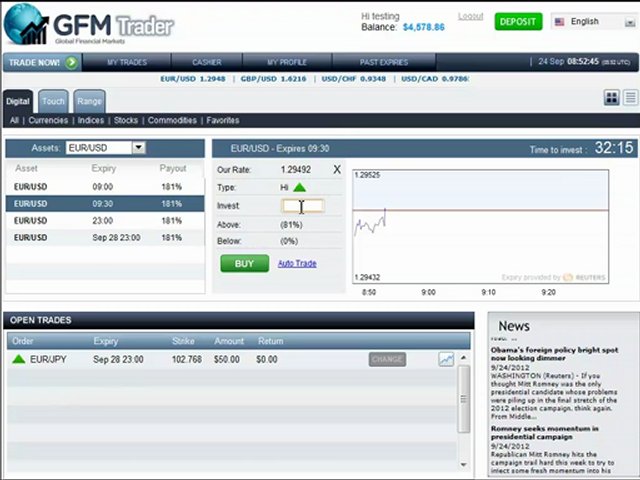Image resolution: width=640 pixels, height=480 pixels.
Task: Click the disabled Change button for EUR/JPY
Action: point(387,359)
